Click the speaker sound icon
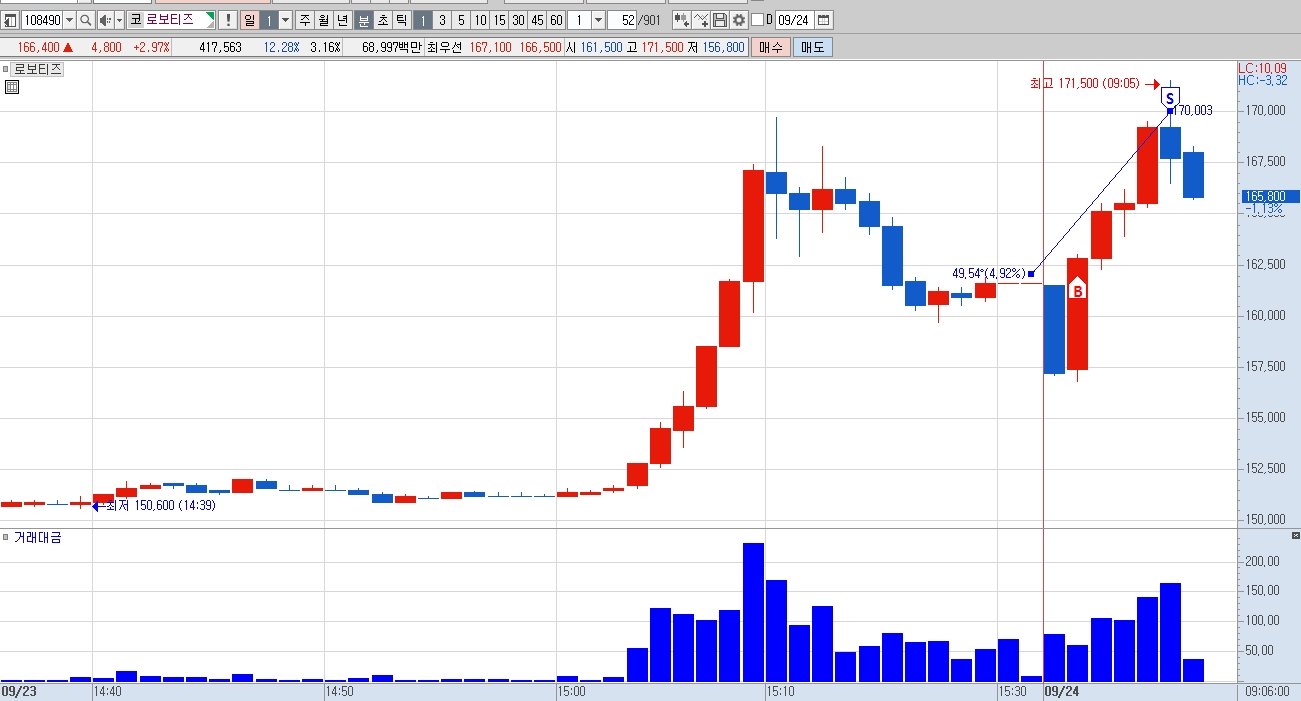1301x701 pixels. click(105, 20)
